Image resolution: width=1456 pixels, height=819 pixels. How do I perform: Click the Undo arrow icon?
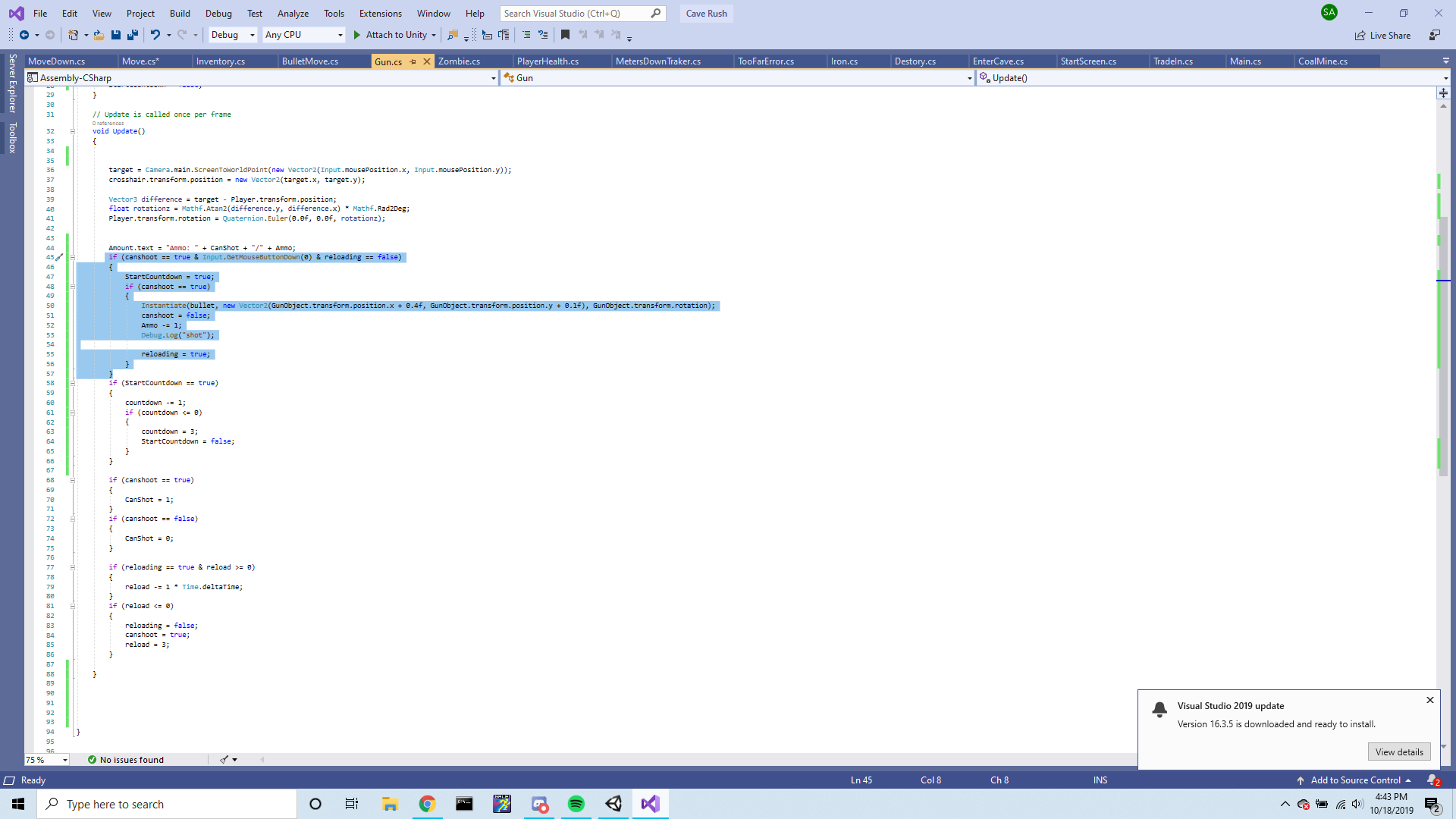click(155, 35)
